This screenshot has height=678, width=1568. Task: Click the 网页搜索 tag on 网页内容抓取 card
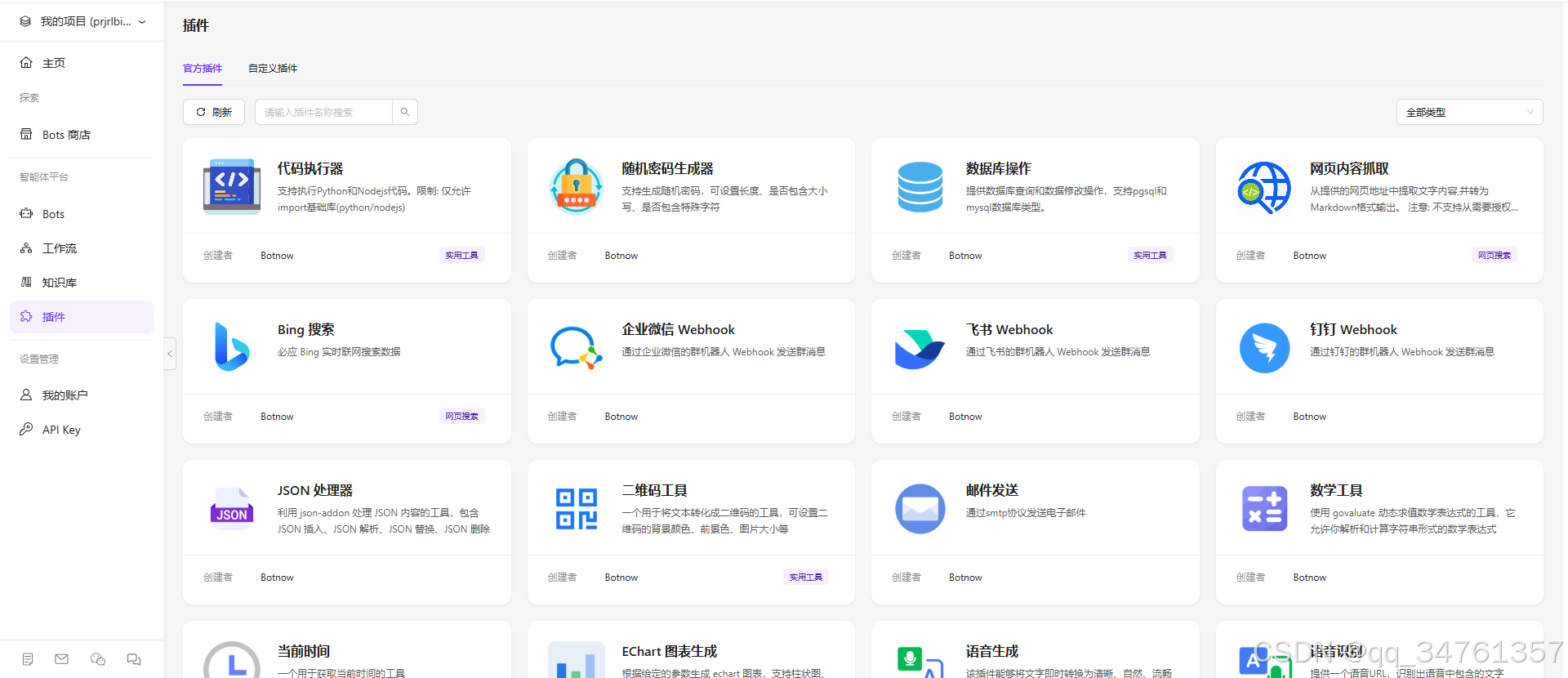tap(1494, 256)
